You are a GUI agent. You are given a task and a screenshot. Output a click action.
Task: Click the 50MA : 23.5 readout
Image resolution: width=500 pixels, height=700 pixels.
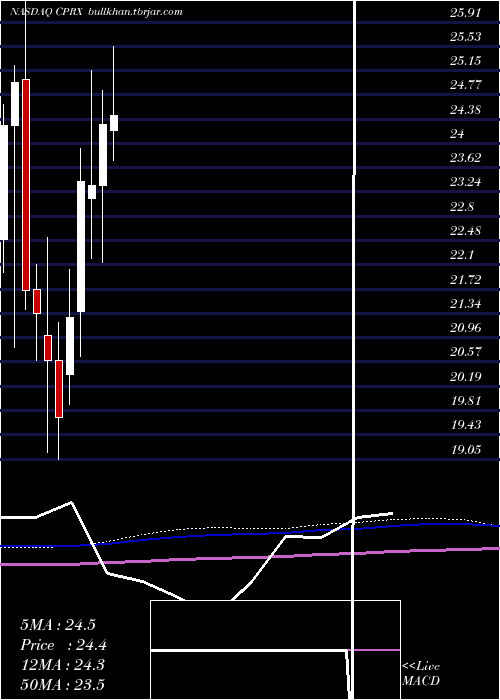(x=62, y=684)
